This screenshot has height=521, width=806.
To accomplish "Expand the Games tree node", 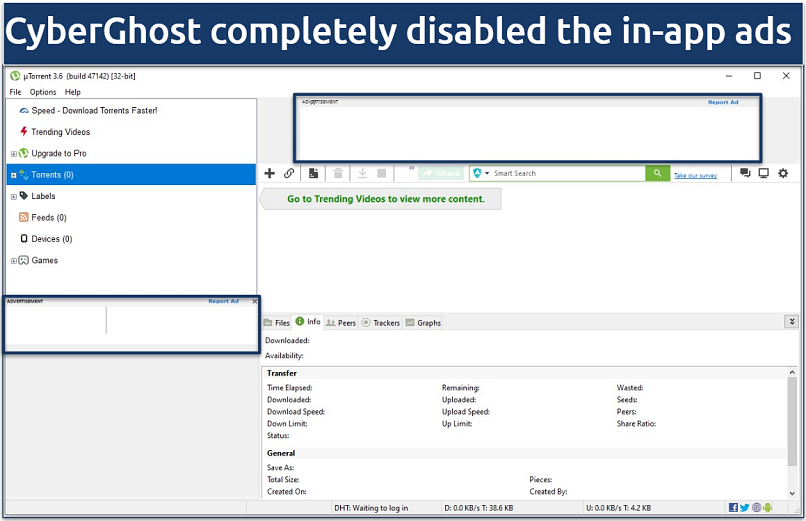I will (14, 261).
